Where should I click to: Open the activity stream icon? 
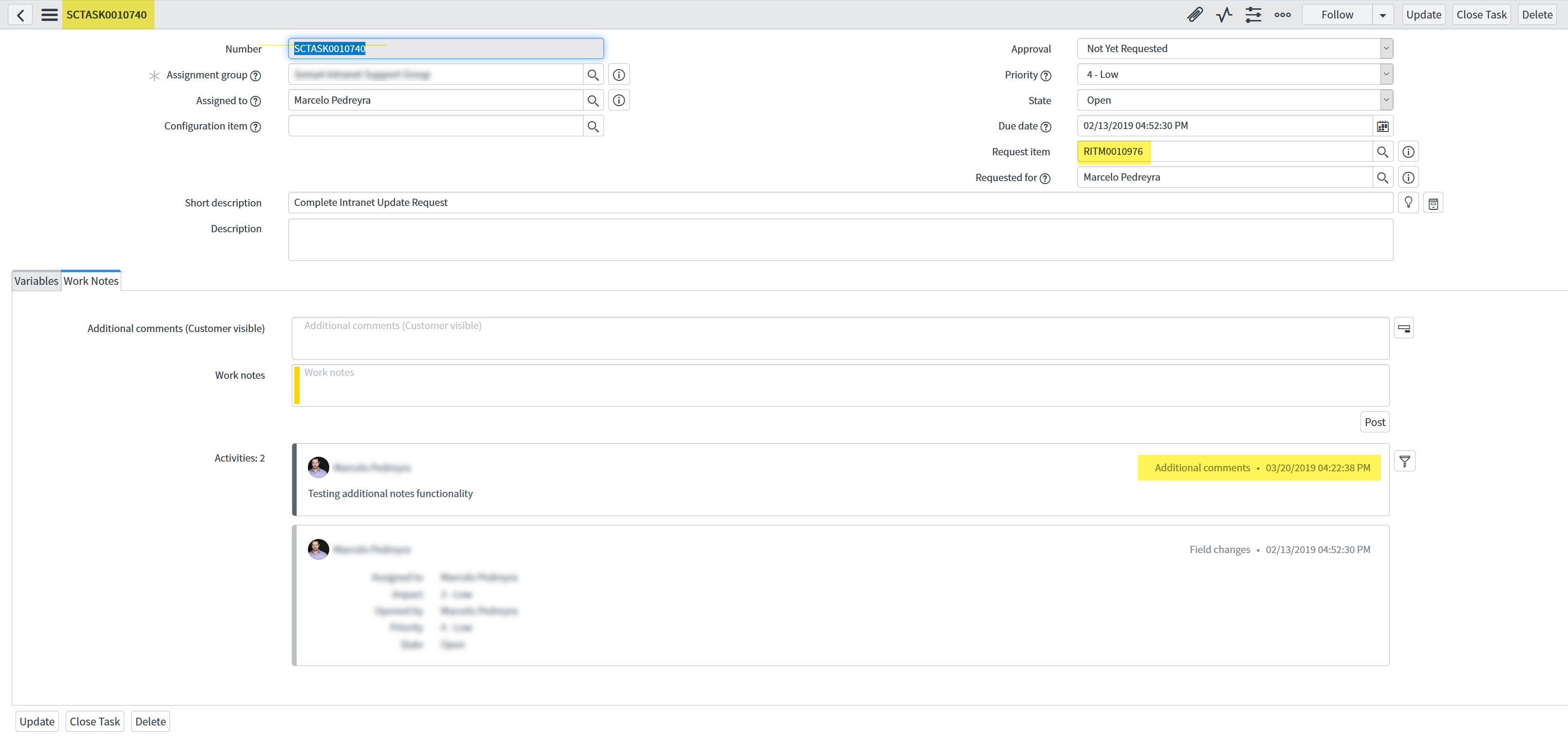[1224, 14]
